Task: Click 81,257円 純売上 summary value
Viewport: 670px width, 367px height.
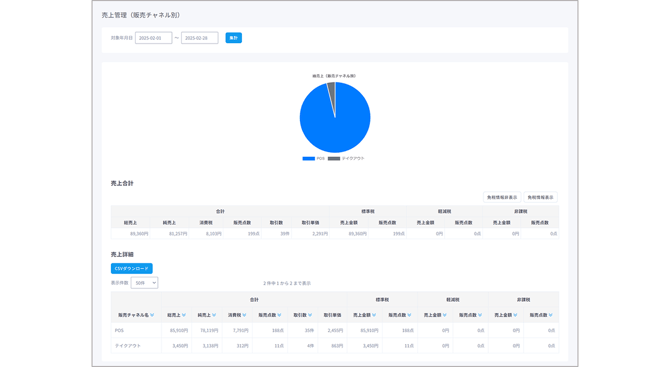Action: (178, 234)
